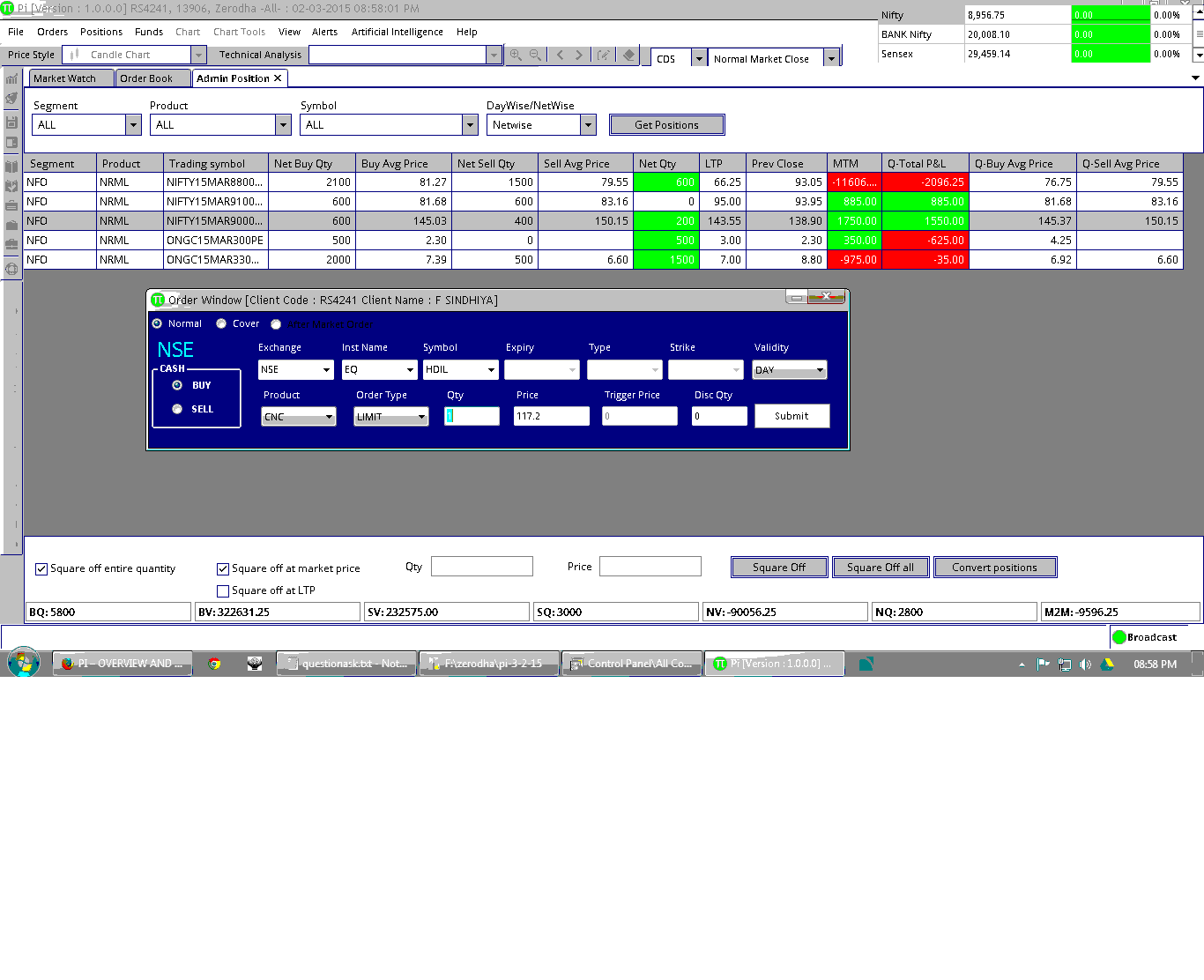Screen dimensions: 1204x980
Task: Click the Price field in Order Window
Action: click(x=551, y=416)
